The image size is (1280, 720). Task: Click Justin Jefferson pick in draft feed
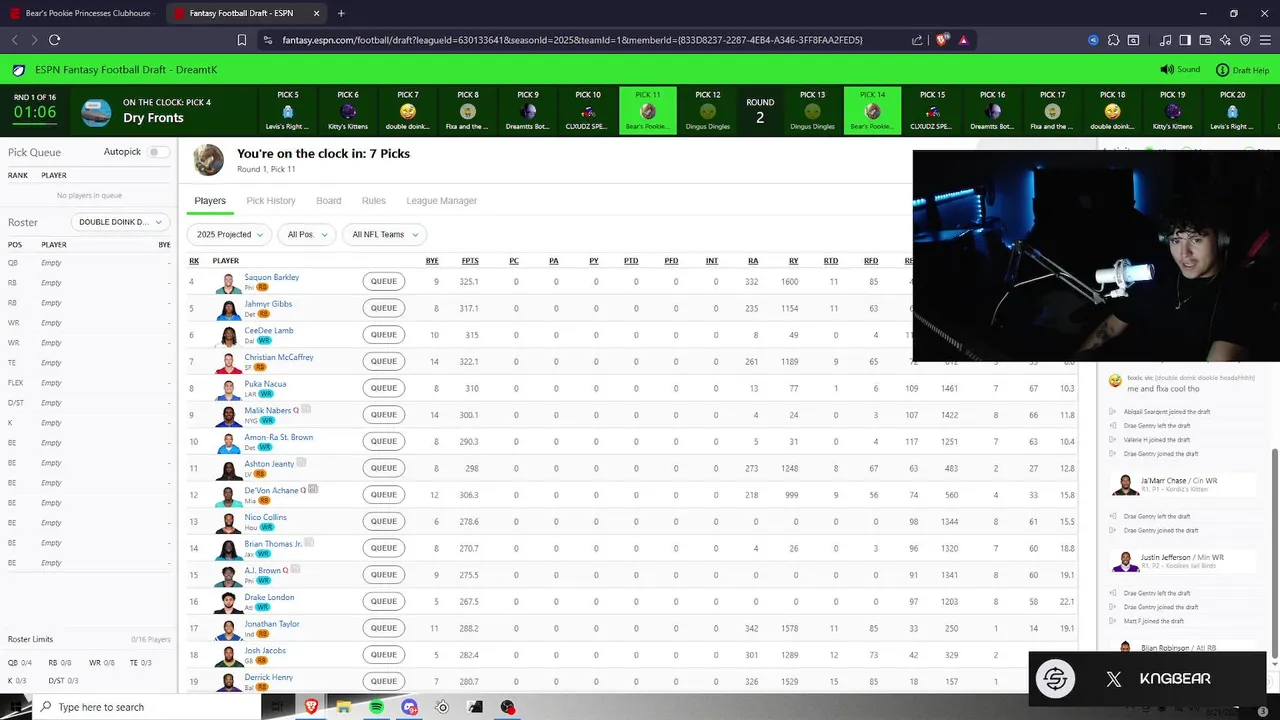[x=1184, y=562]
